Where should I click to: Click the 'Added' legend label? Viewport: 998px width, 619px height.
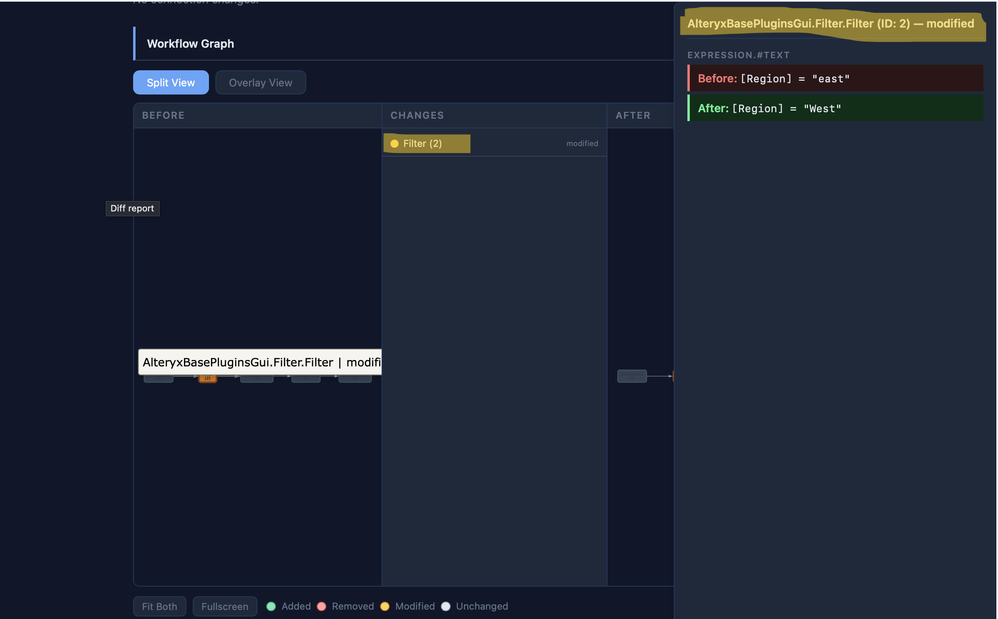pyautogui.click(x=296, y=606)
